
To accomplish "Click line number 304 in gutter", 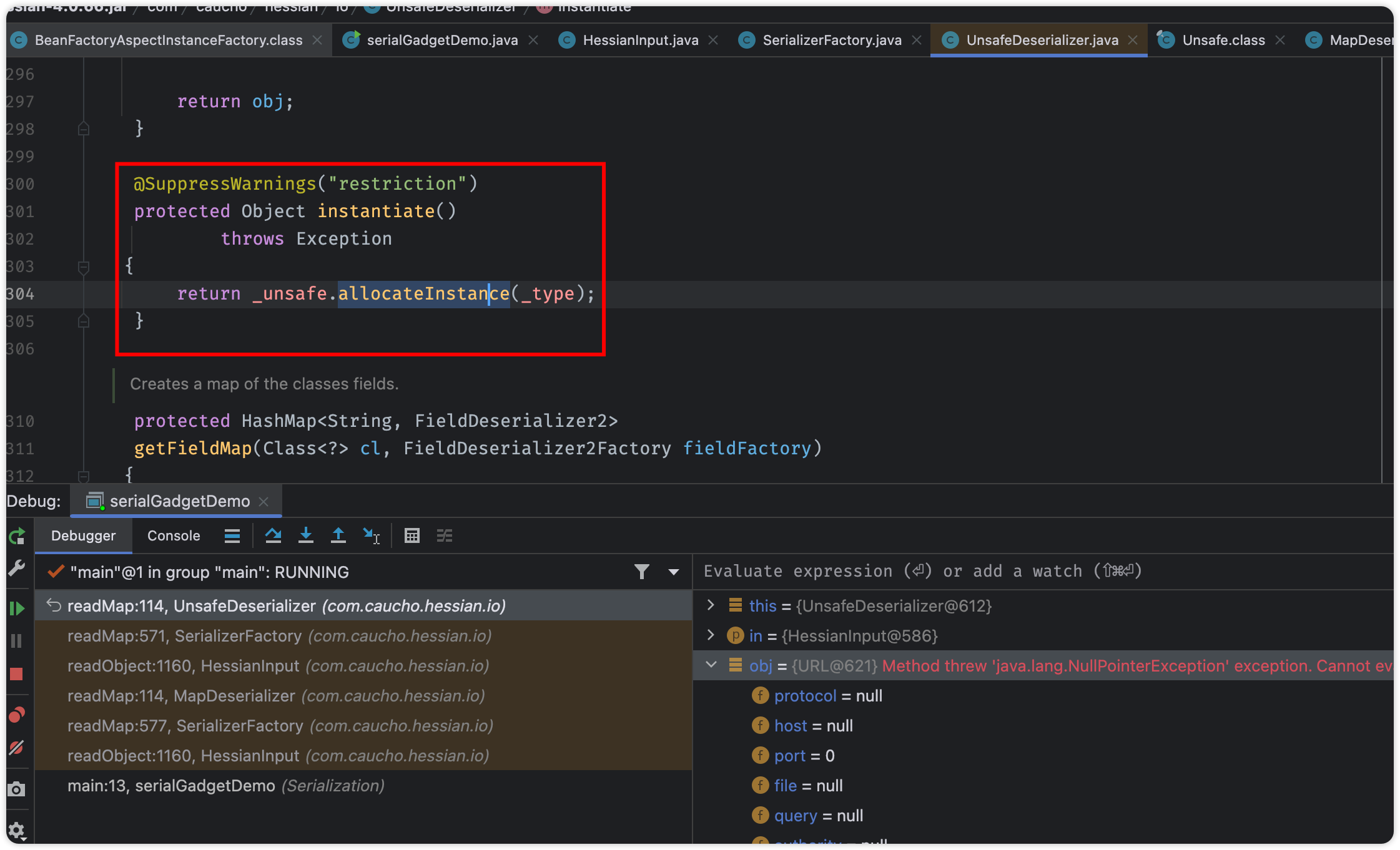I will tap(20, 294).
